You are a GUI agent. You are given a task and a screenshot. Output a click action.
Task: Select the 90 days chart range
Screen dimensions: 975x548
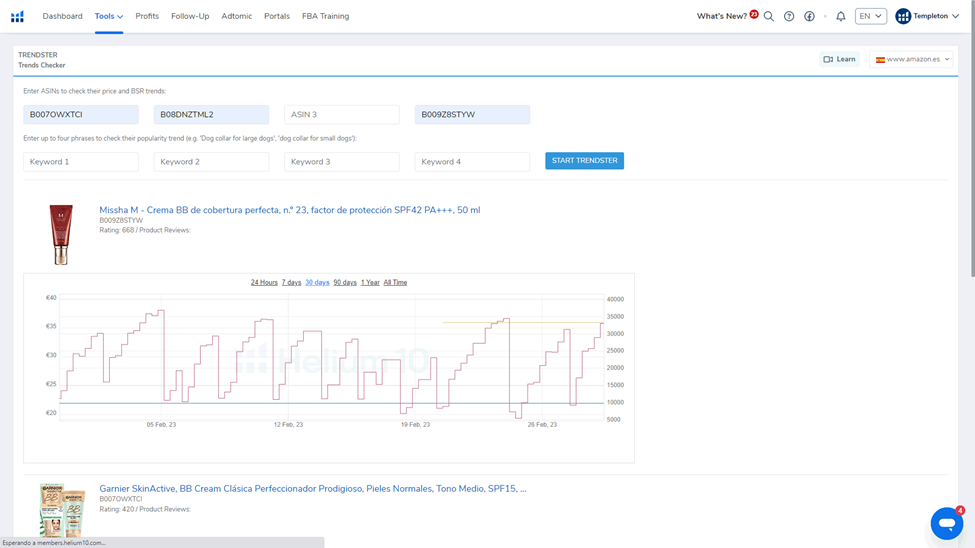coord(345,282)
